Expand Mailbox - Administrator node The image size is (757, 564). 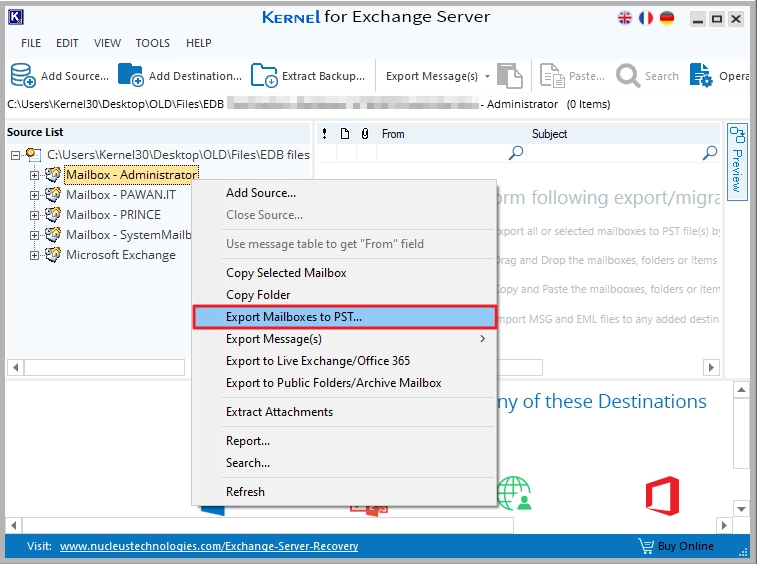(34, 175)
